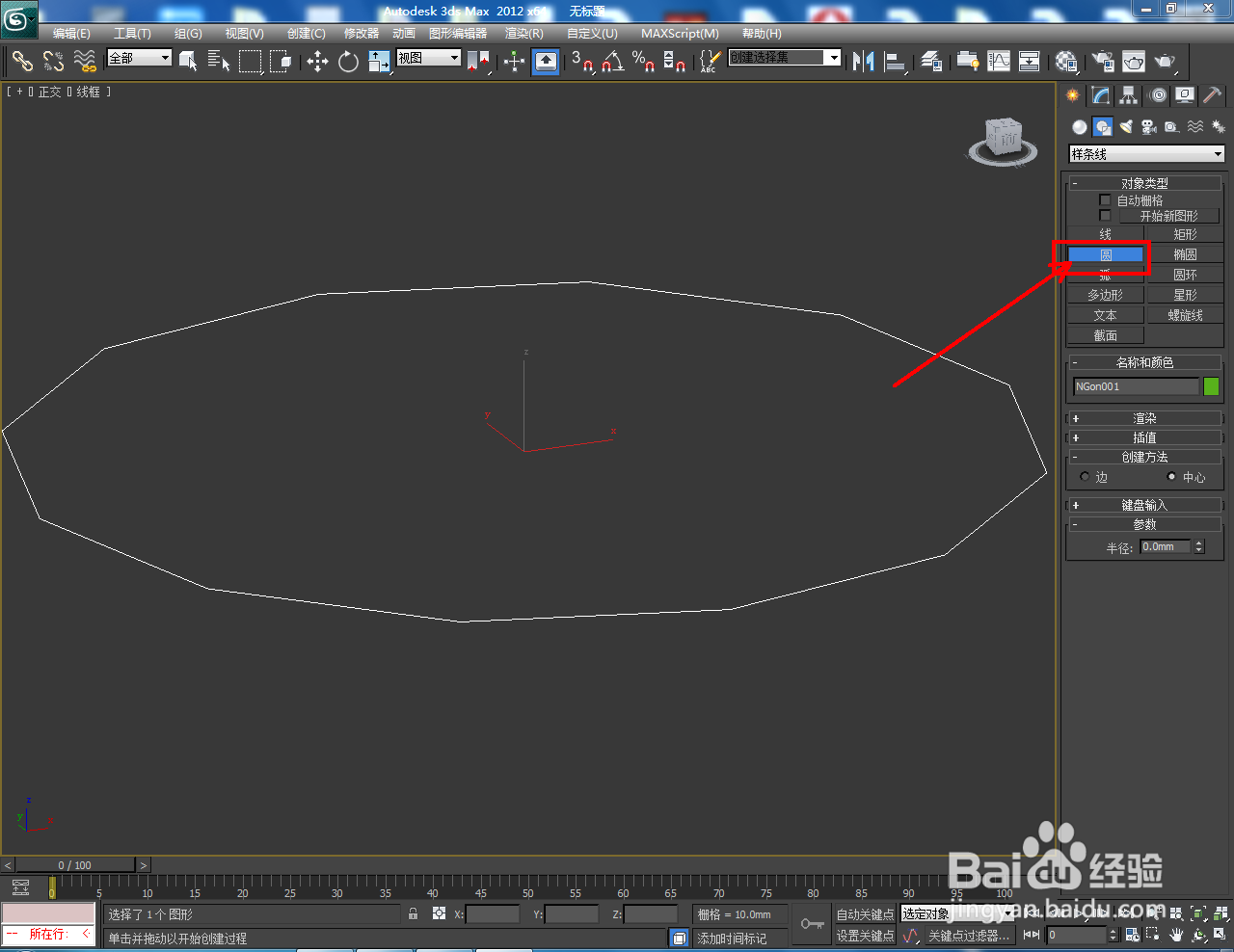The height and width of the screenshot is (952, 1234).
Task: Select the Shapes creation icon
Action: (1102, 126)
